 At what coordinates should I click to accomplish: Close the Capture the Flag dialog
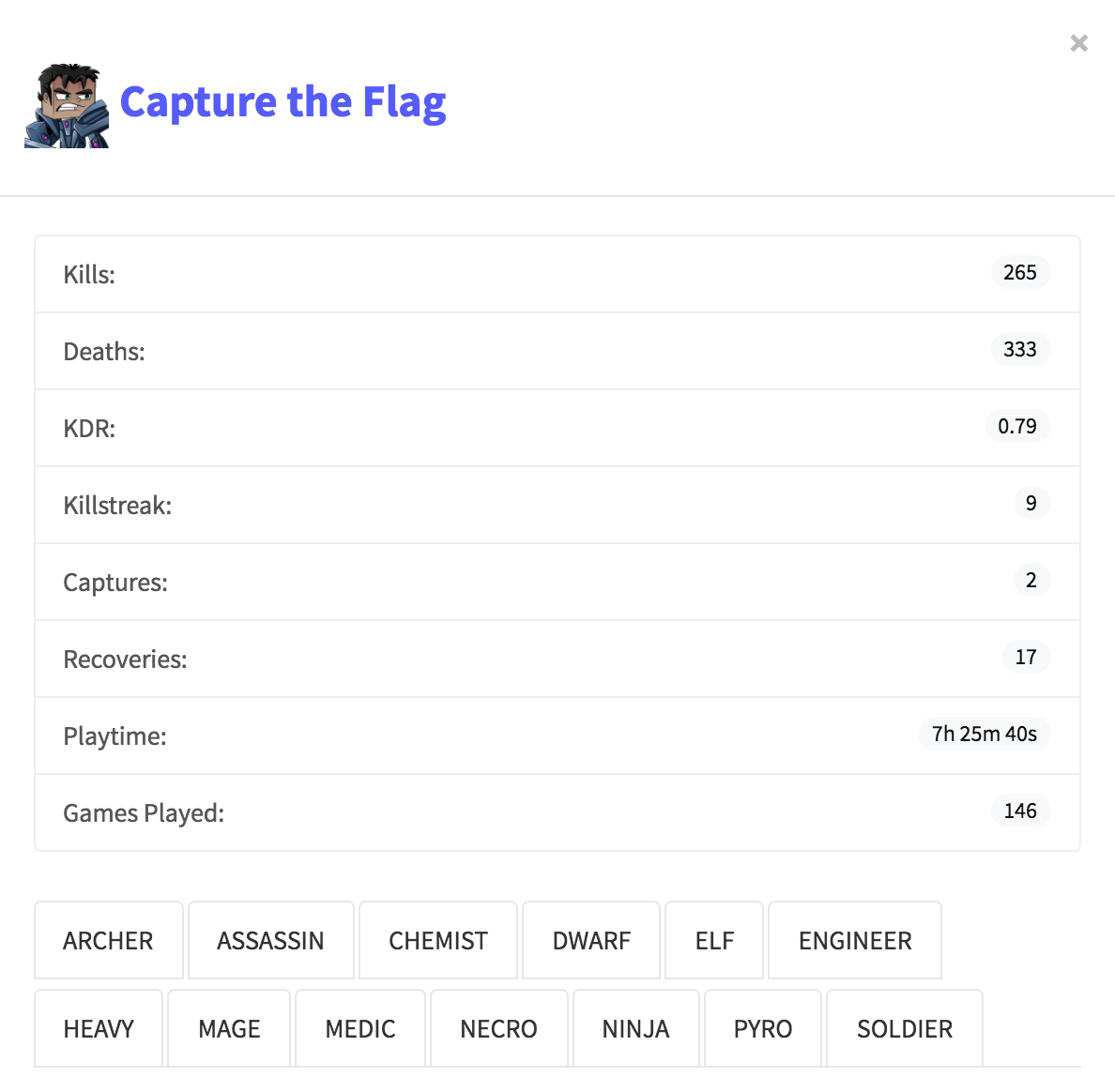(x=1078, y=43)
